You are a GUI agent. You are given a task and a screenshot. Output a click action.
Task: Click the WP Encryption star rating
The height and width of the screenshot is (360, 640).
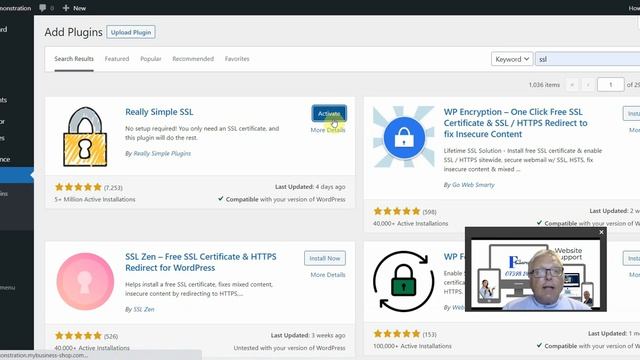(397, 211)
